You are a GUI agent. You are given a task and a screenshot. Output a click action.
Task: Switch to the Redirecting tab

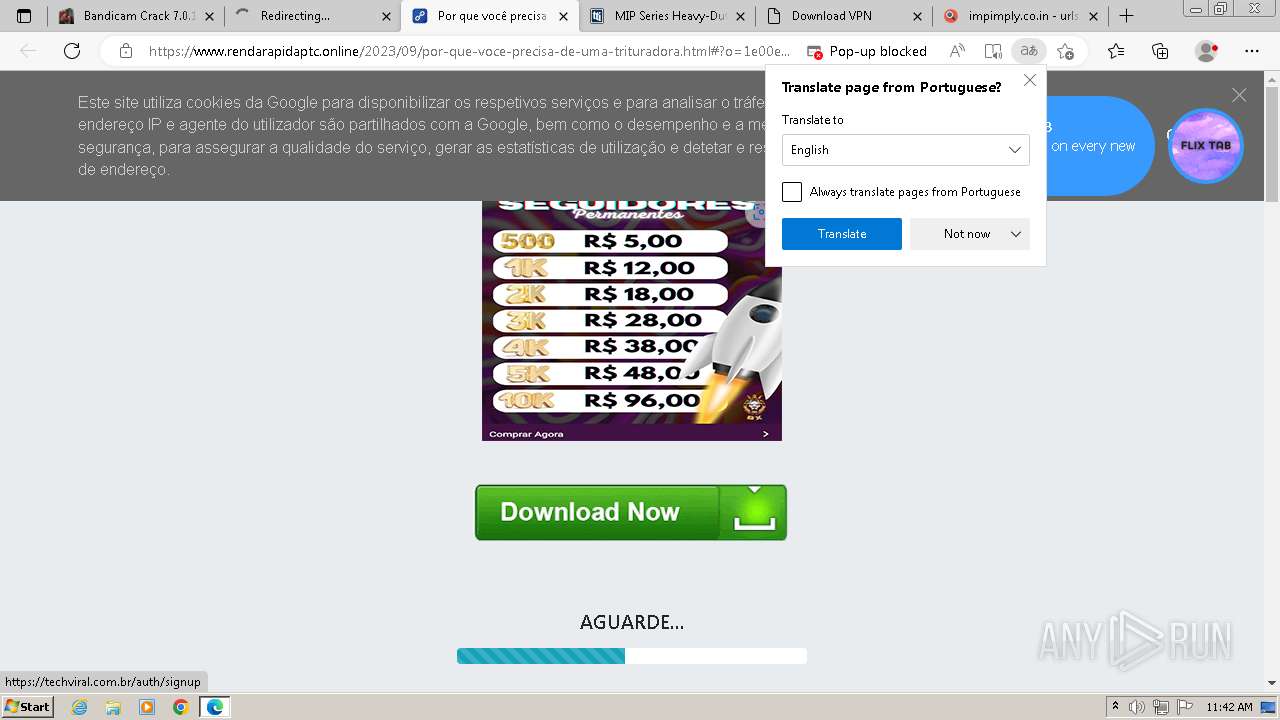coord(310,16)
